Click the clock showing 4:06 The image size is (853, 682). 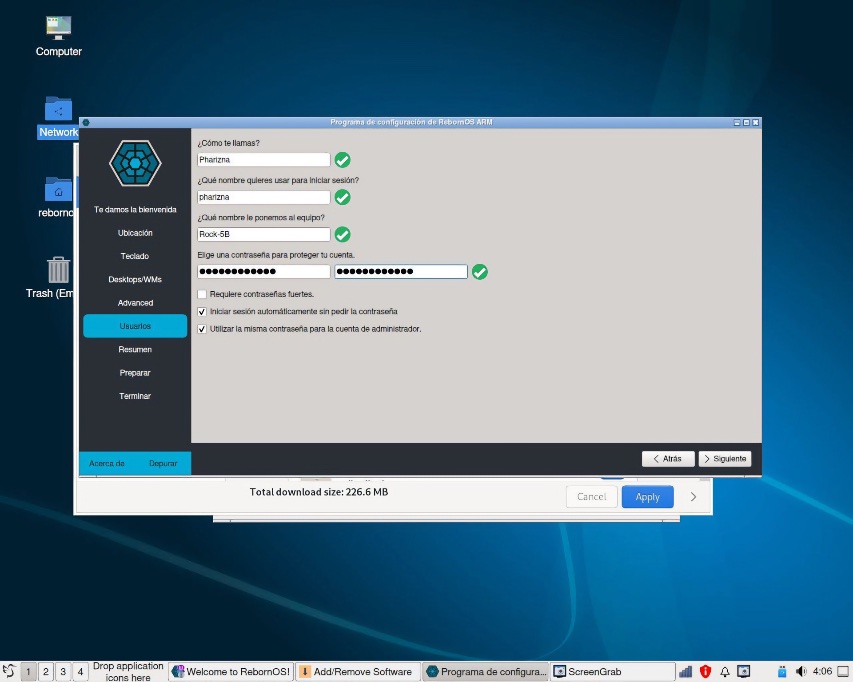tap(822, 671)
